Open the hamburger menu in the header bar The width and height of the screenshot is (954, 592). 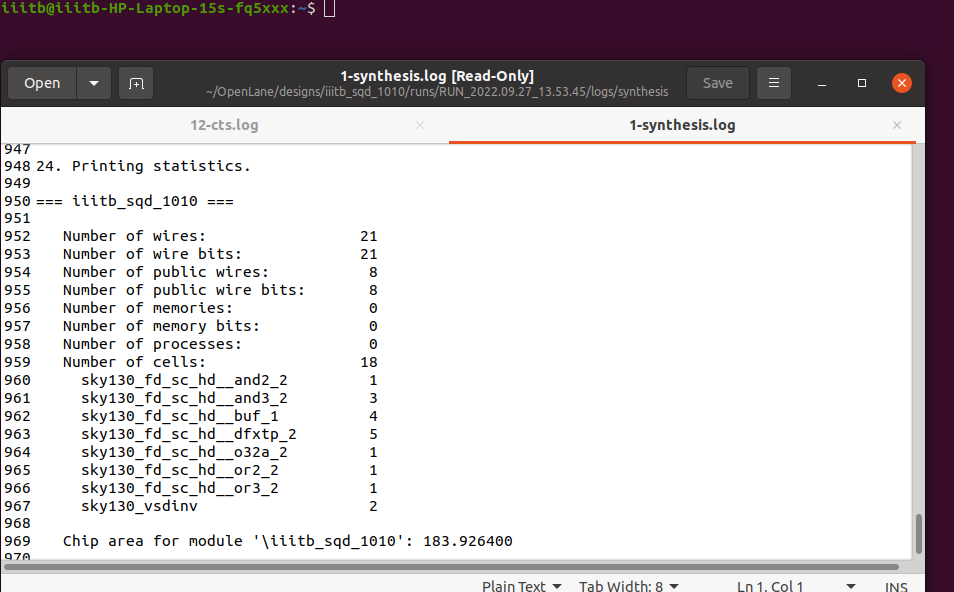click(774, 83)
